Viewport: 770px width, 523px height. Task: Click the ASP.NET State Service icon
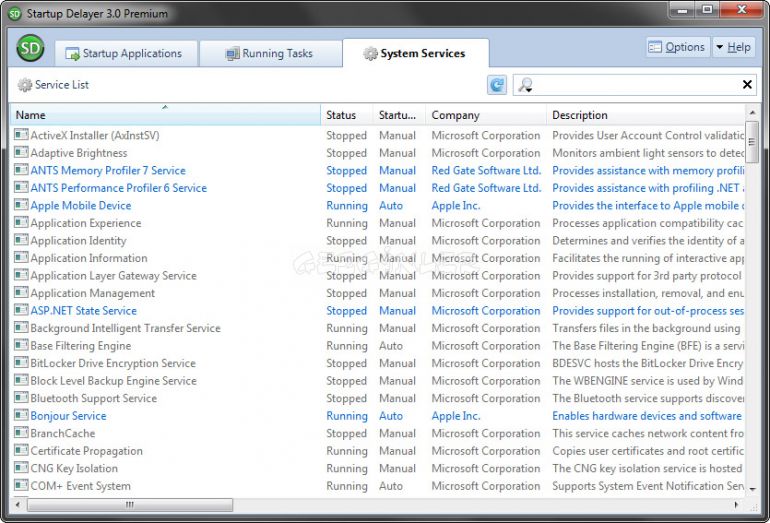click(21, 310)
